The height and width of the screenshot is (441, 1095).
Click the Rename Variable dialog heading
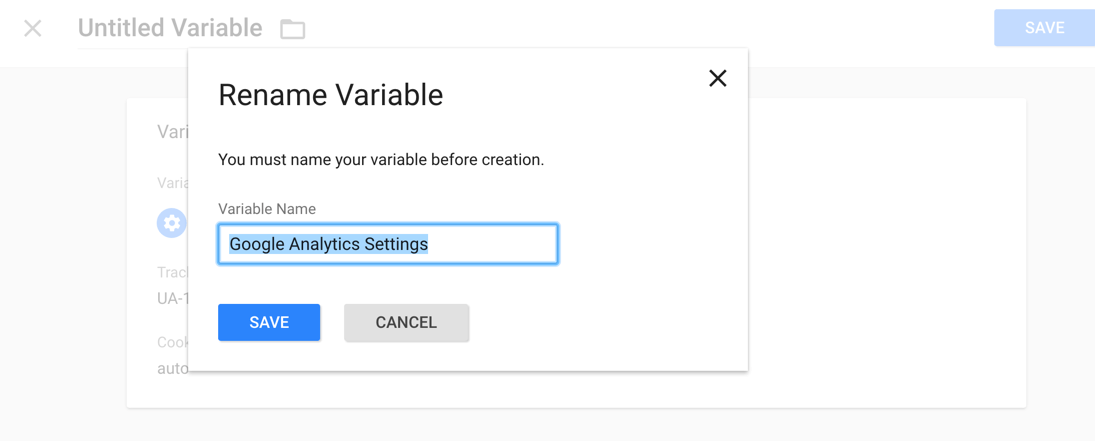tap(330, 94)
